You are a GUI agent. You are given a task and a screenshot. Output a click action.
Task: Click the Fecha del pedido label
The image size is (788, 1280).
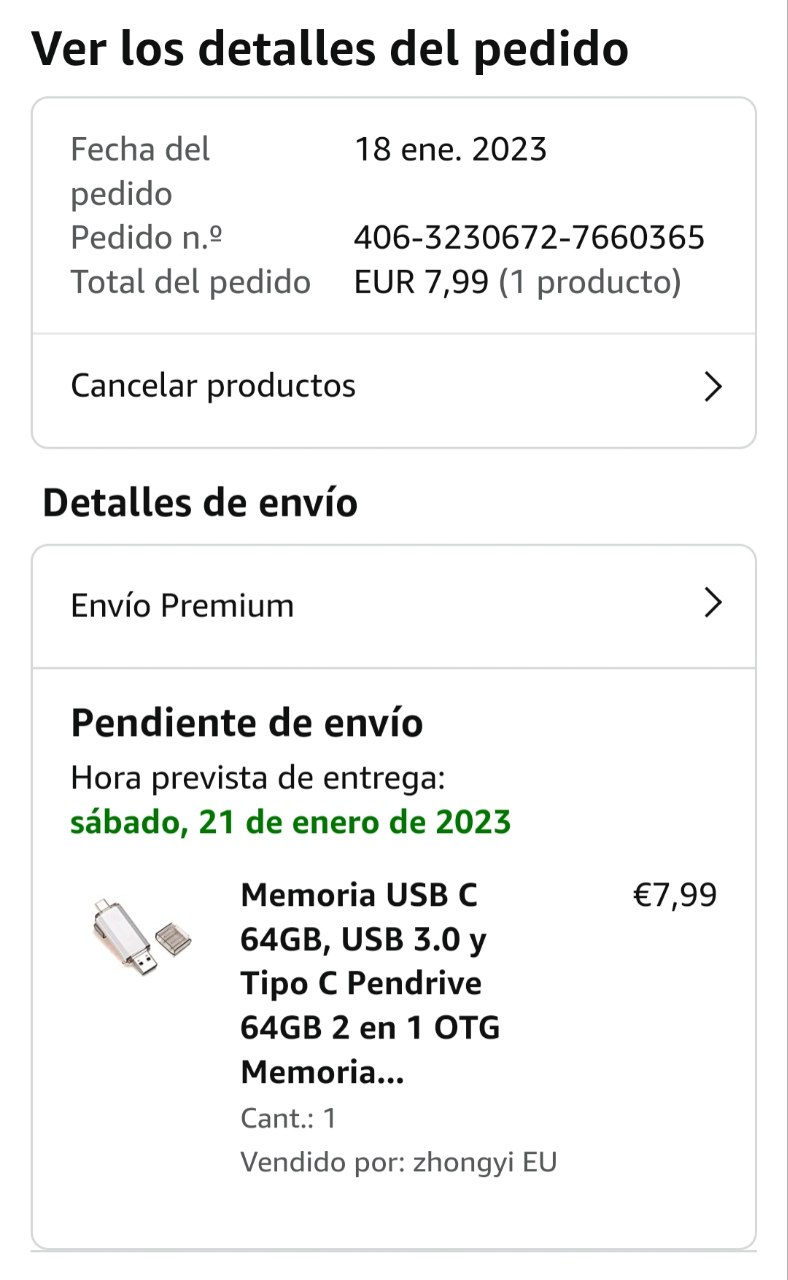pyautogui.click(x=140, y=171)
